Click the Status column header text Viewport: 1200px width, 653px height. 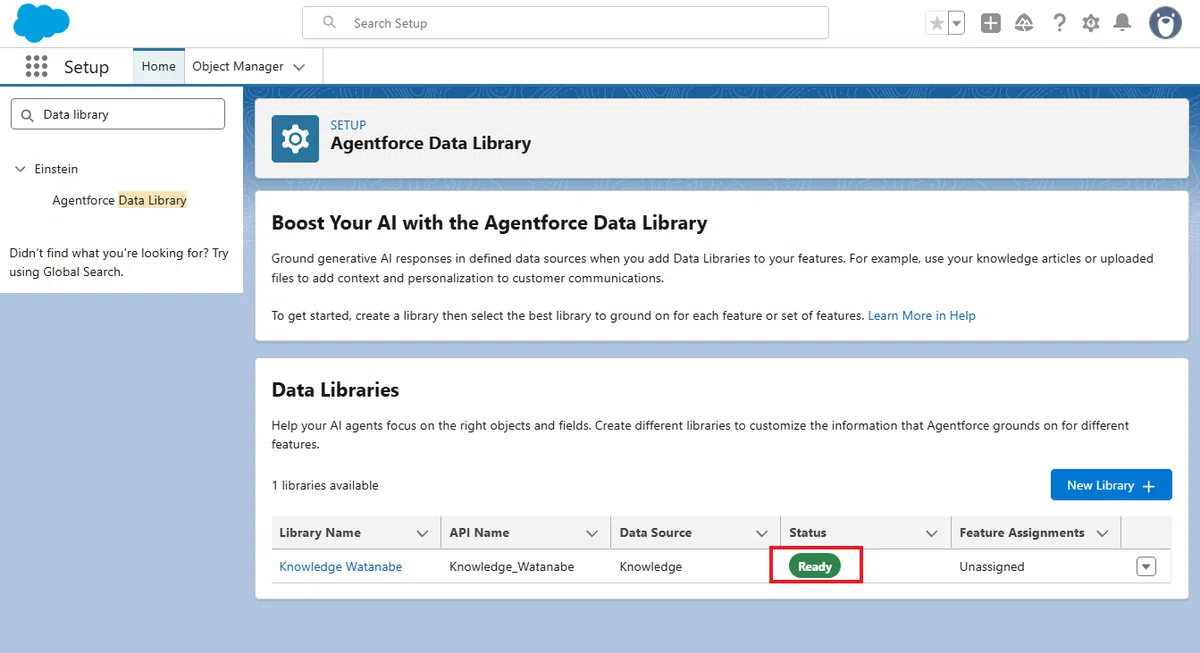[x=808, y=533]
